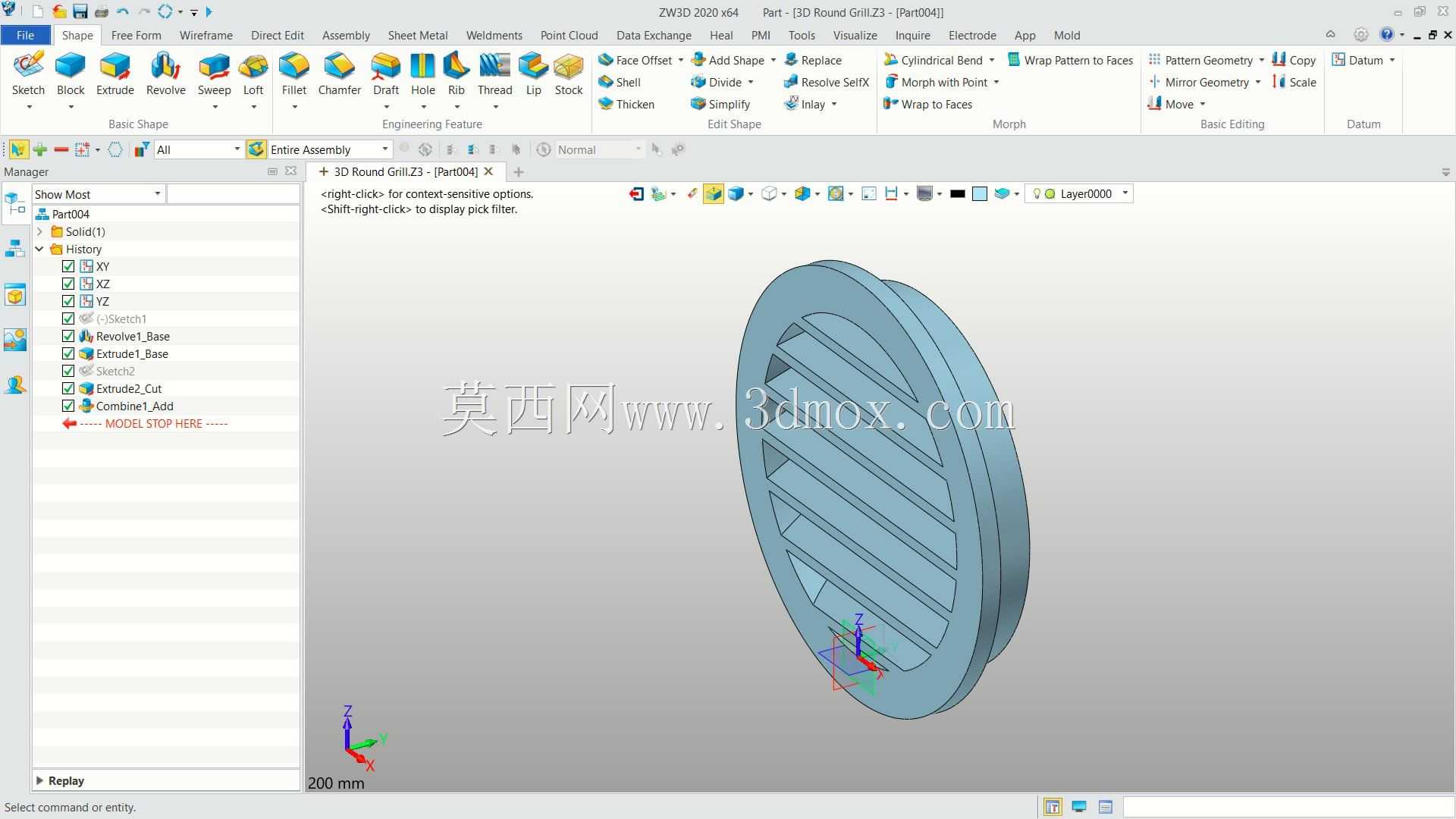Open the Inquire tab
This screenshot has width=1456, height=819.
(x=912, y=35)
